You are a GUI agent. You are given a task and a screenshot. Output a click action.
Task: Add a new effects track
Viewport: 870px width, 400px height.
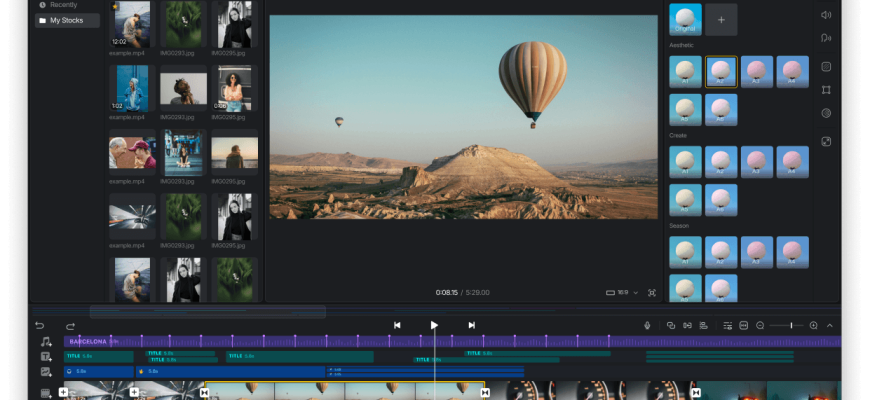coord(46,372)
